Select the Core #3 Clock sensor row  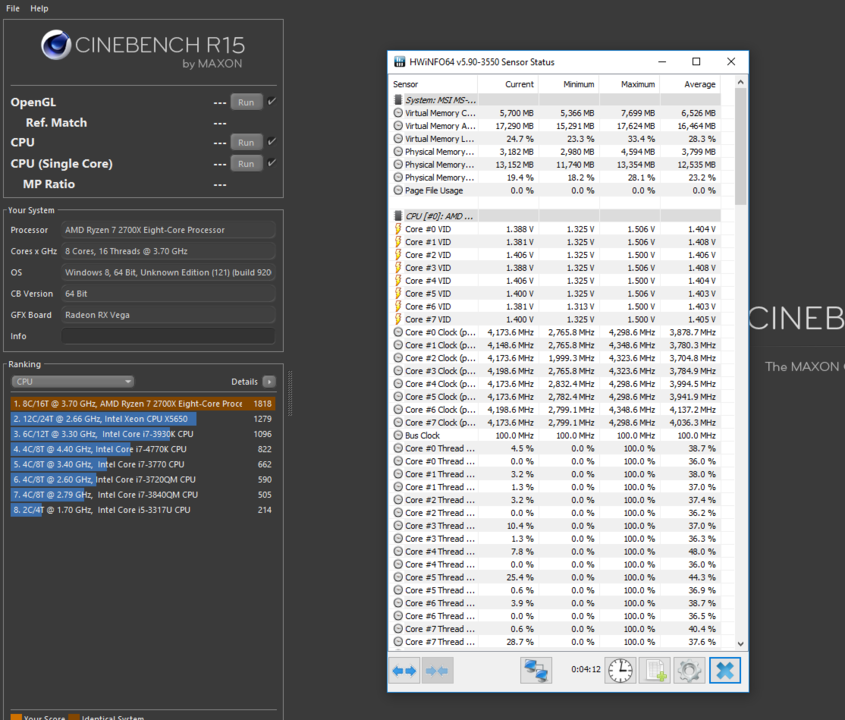(555, 371)
